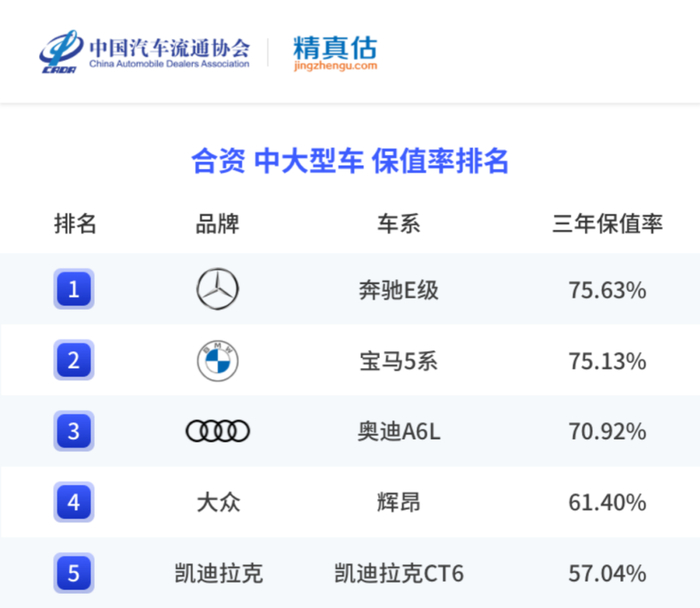Open the jingzhengu.com link
Viewport: 700px width, 608px height.
[x=336, y=66]
